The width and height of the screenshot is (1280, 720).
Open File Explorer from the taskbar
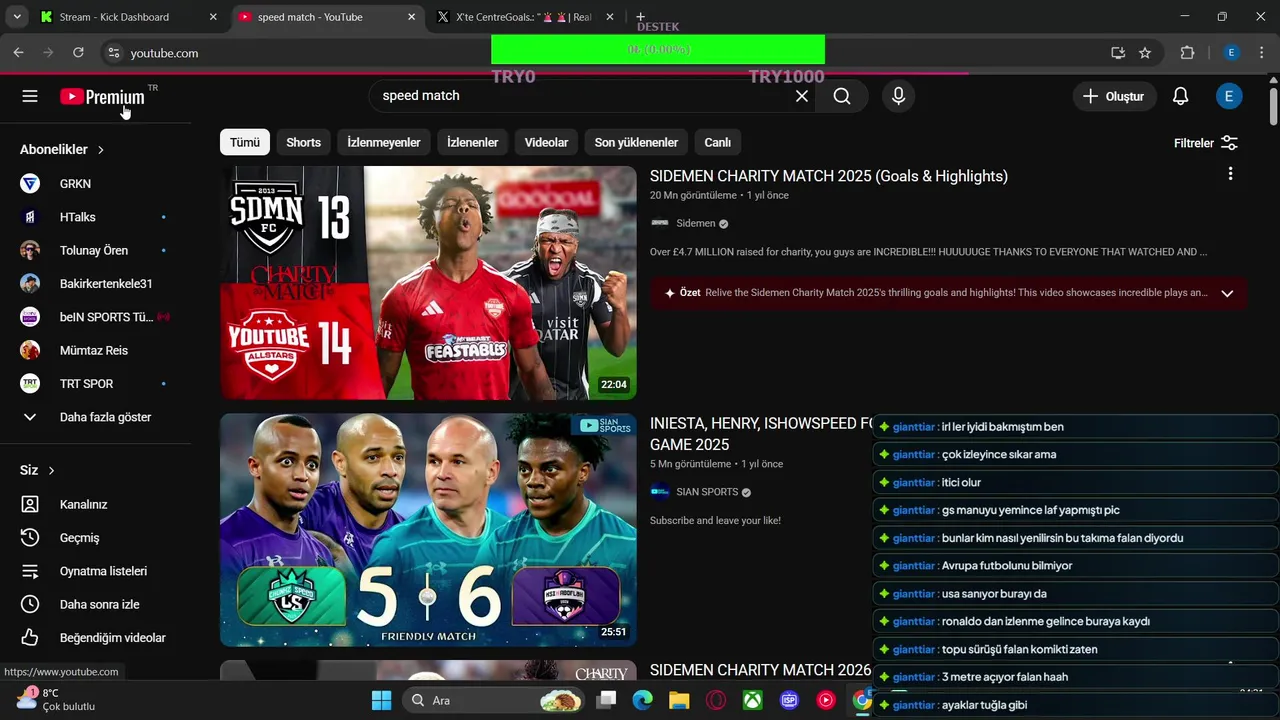(679, 700)
